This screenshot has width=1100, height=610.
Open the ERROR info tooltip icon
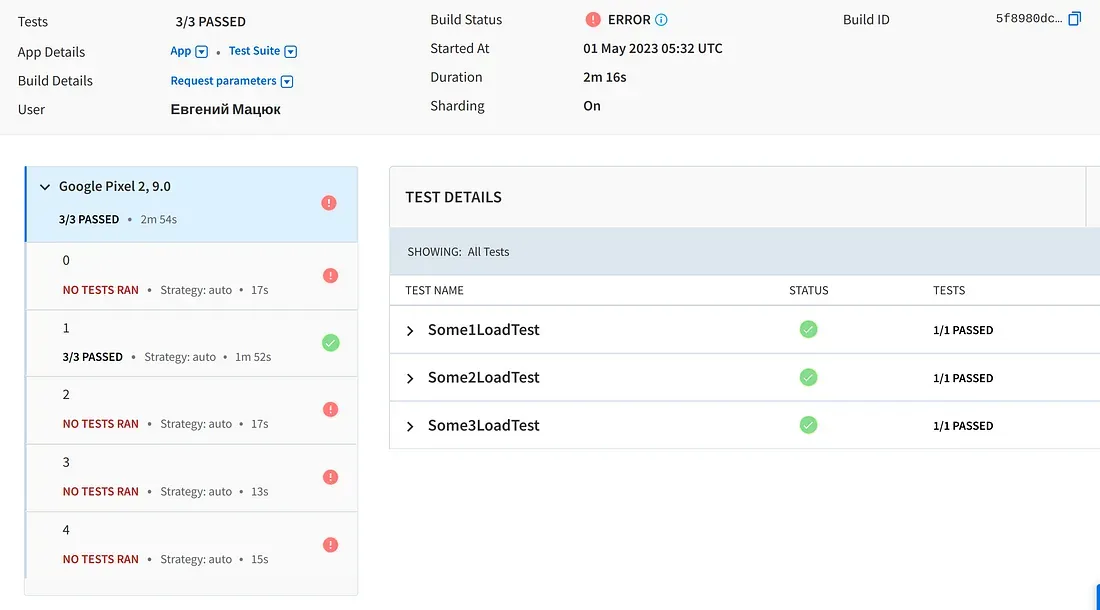click(x=661, y=20)
